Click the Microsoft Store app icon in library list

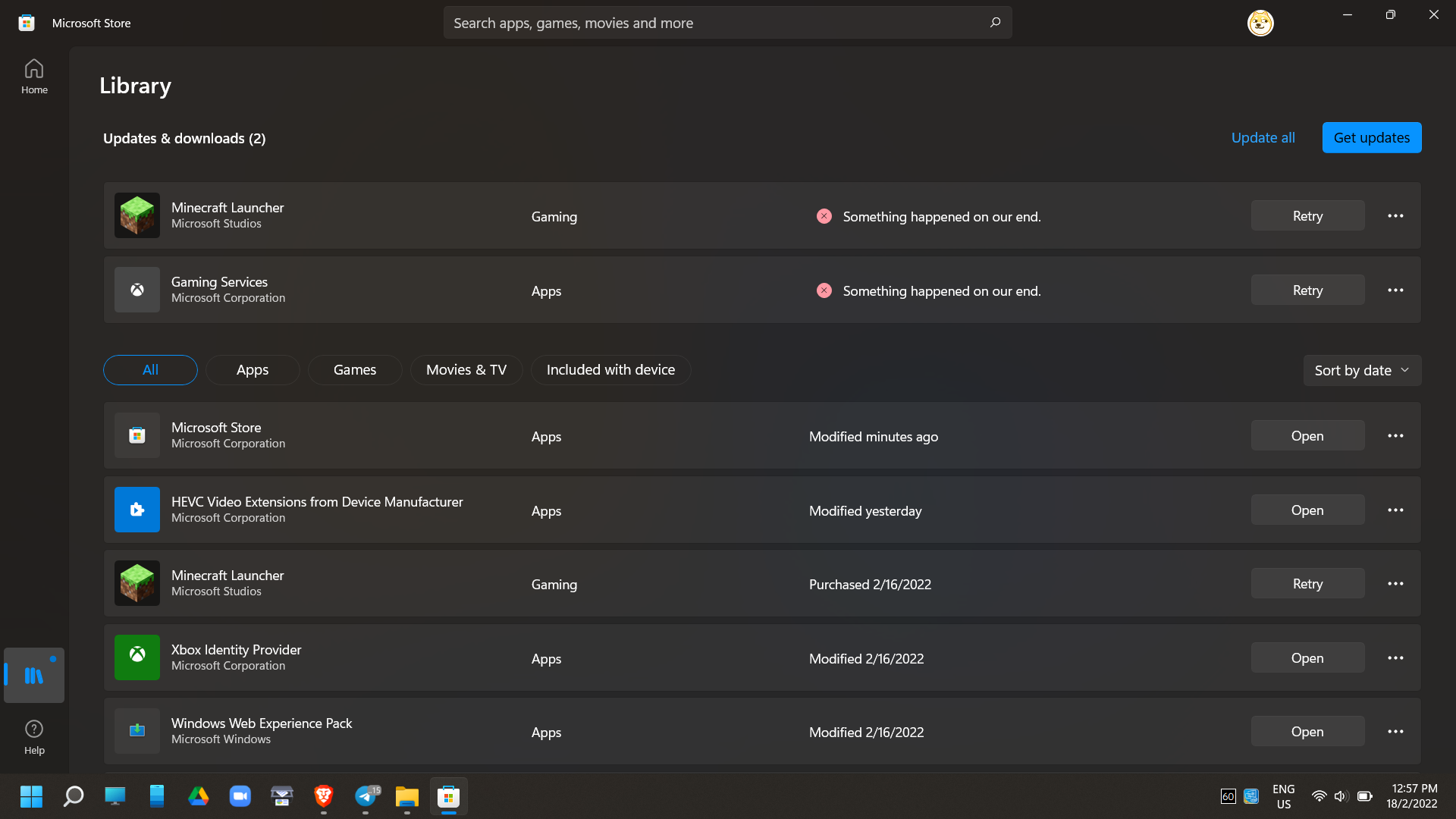[137, 435]
